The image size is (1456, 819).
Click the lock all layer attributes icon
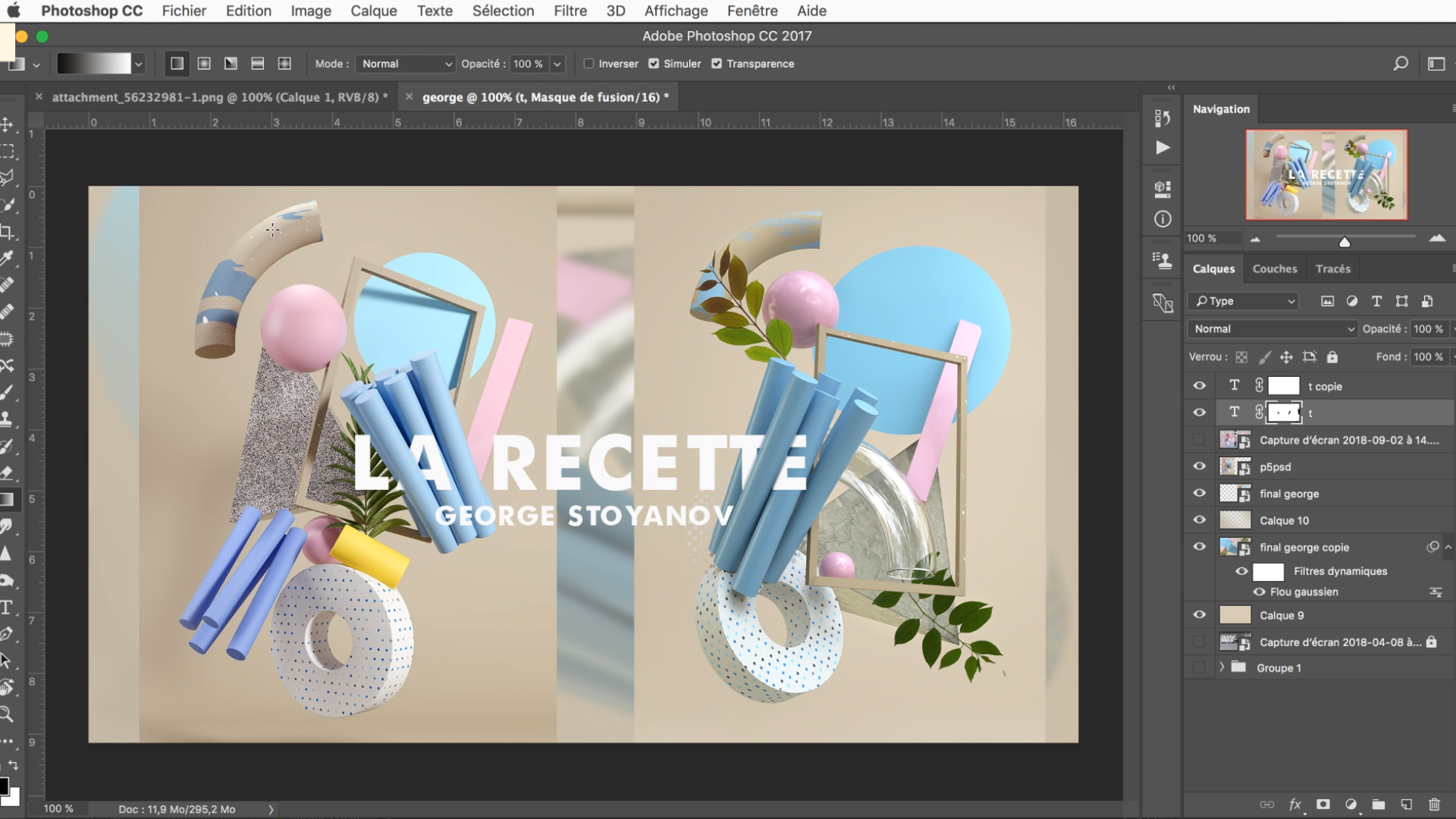coord(1332,356)
